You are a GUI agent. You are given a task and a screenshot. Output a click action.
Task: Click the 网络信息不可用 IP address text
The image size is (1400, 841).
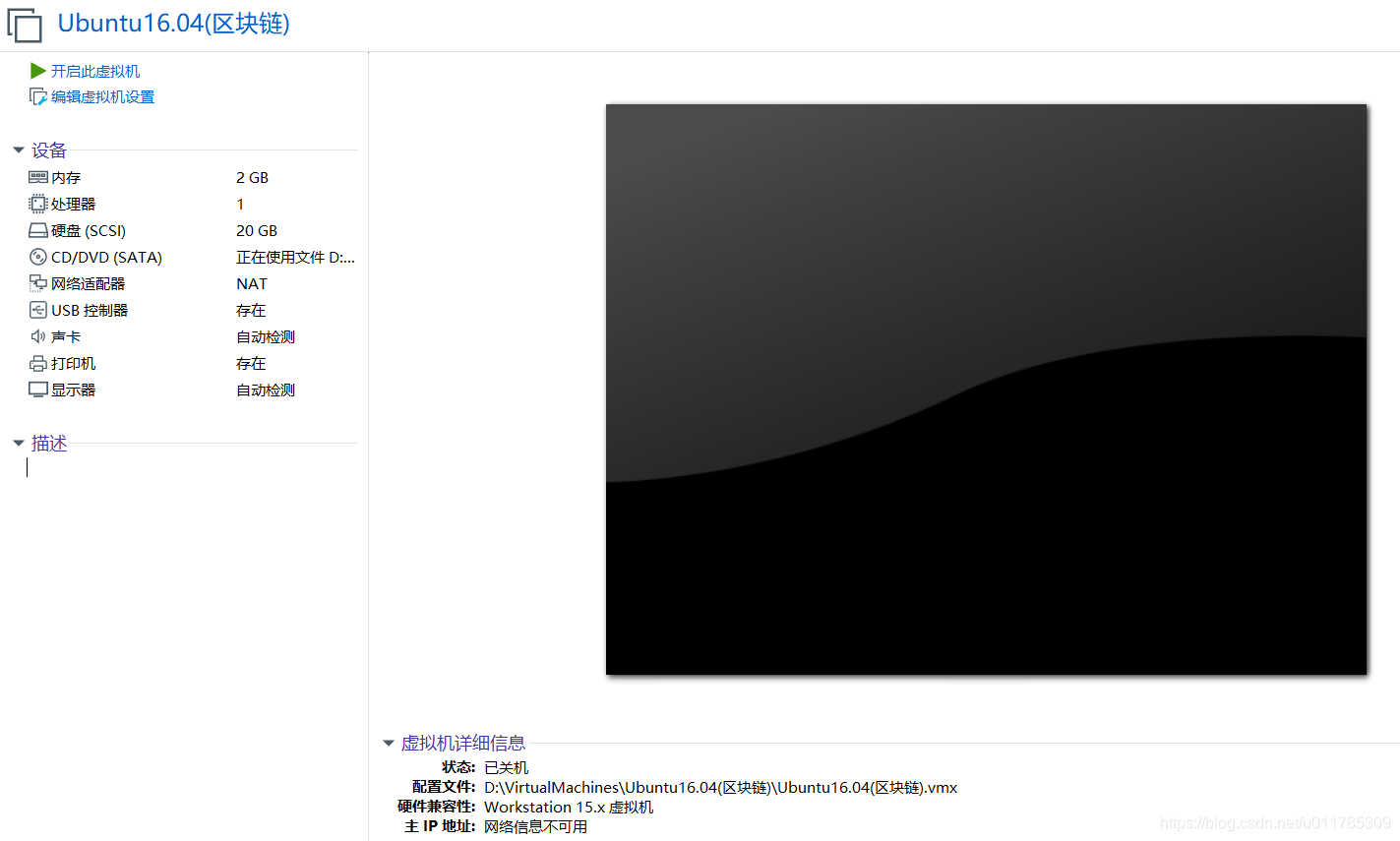535,826
